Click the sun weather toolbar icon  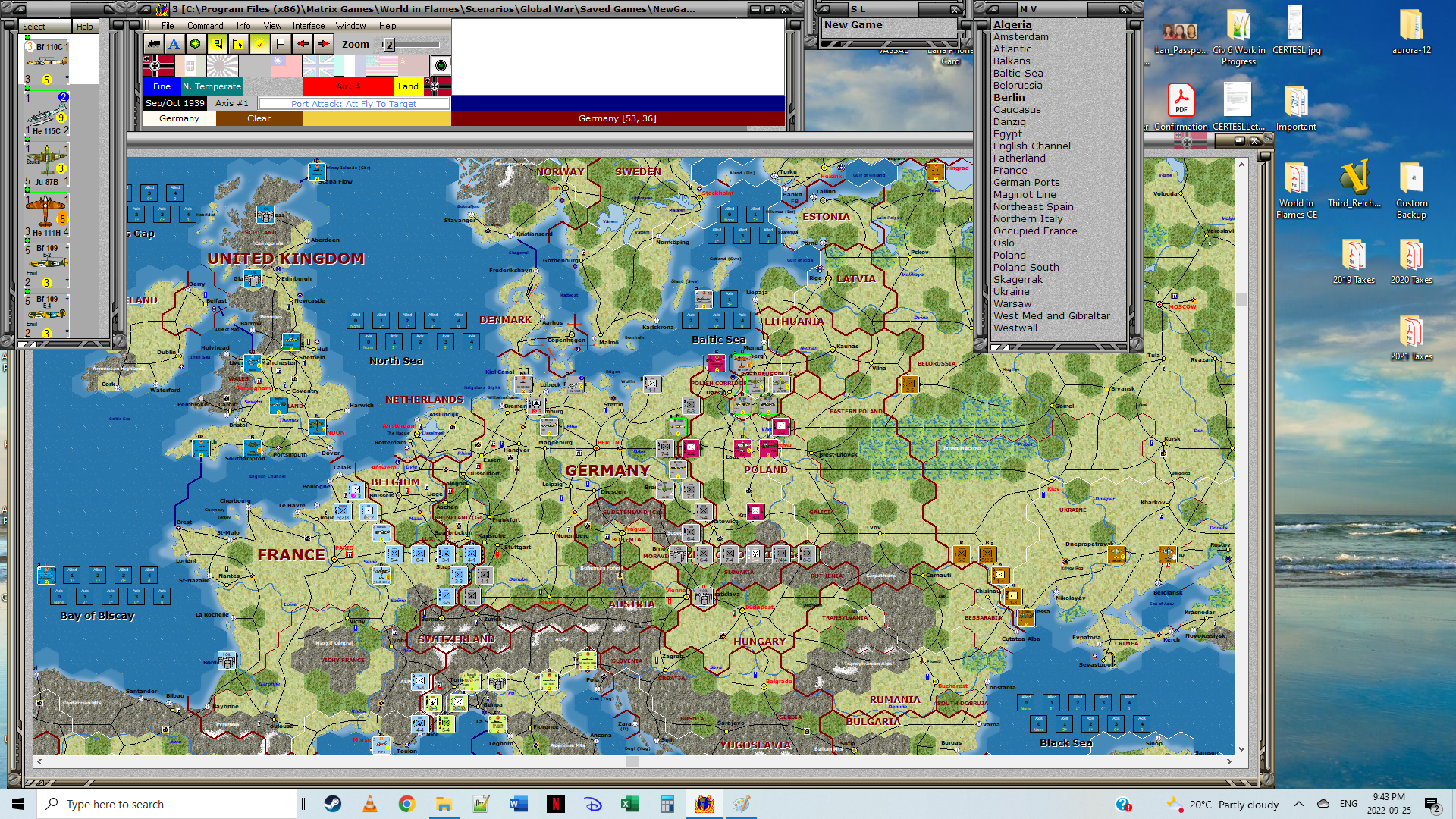259,44
